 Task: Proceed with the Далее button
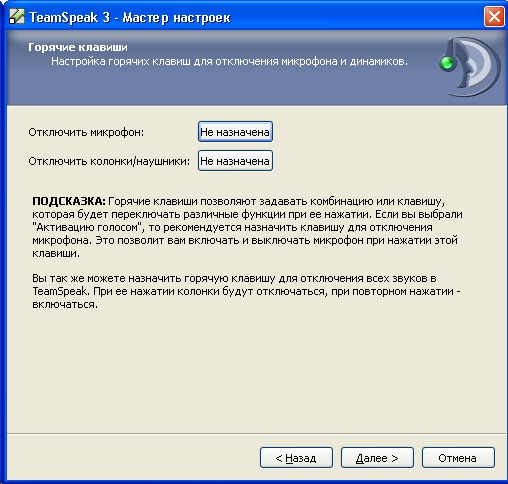(377, 458)
